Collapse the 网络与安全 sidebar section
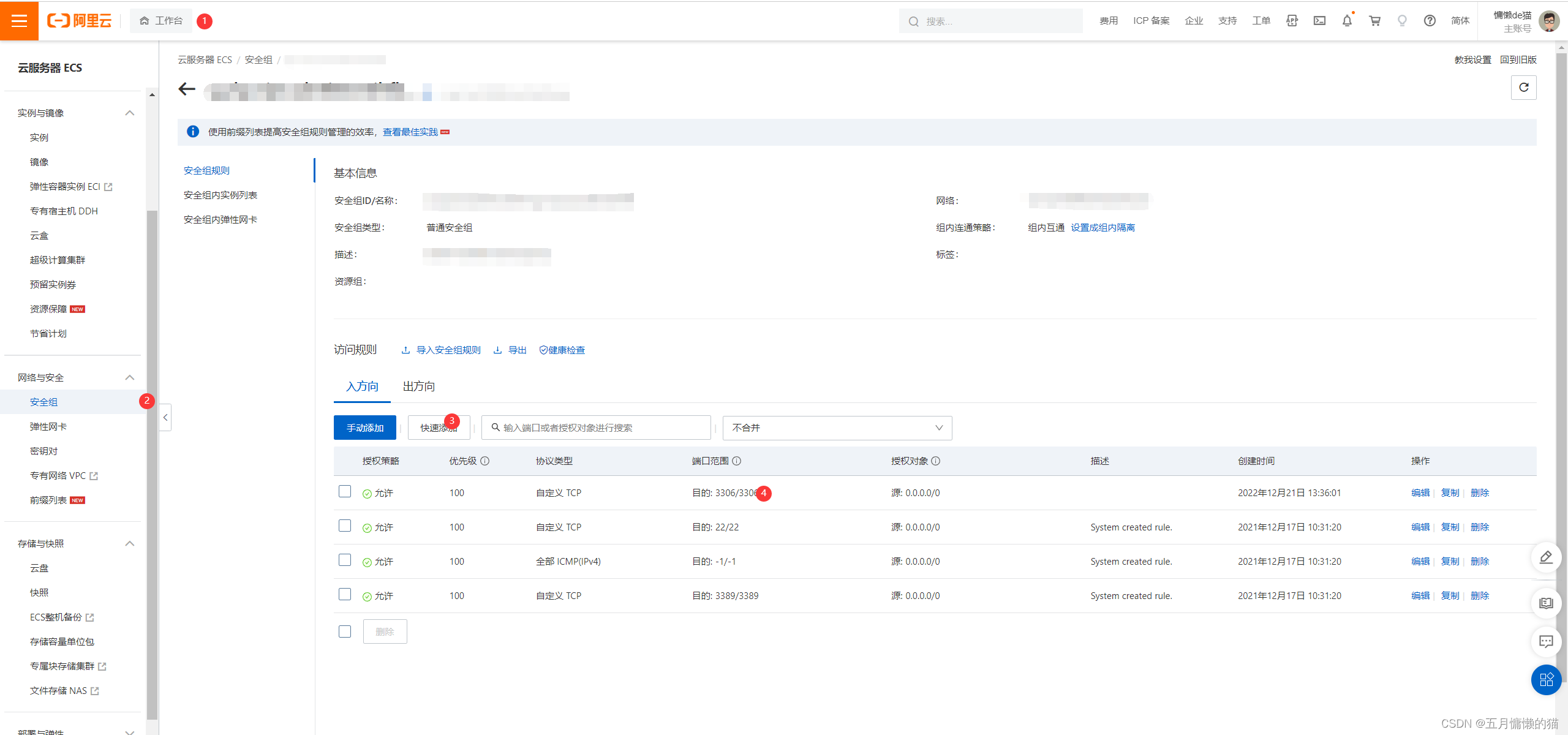 pyautogui.click(x=129, y=378)
